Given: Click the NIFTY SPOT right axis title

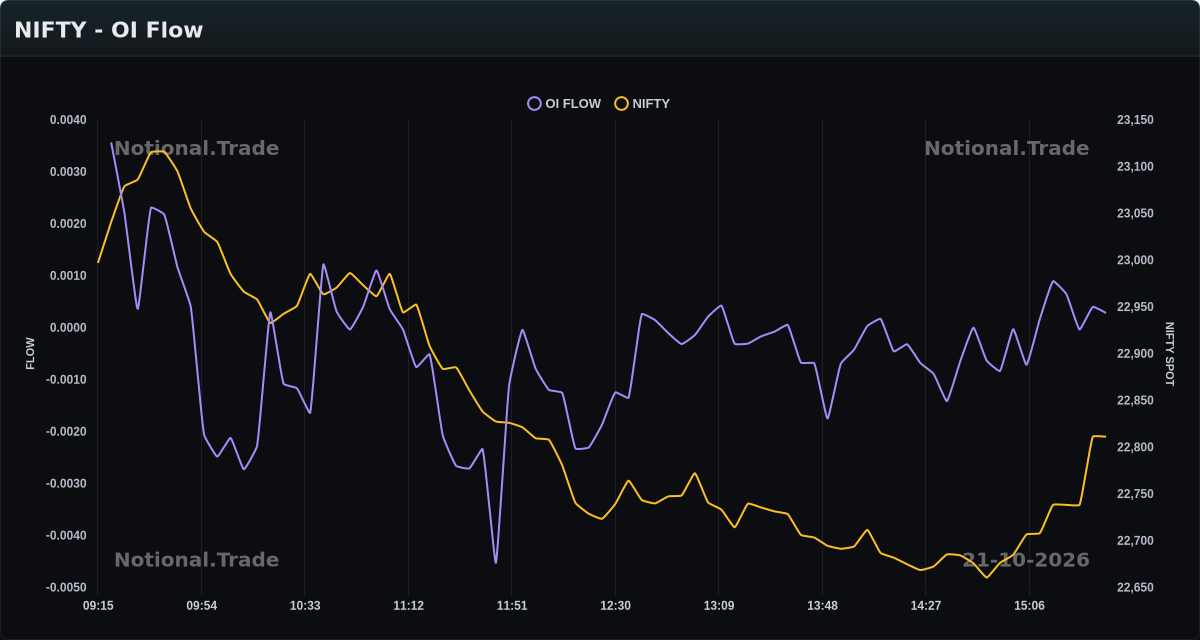Looking at the screenshot, I should 1170,354.
